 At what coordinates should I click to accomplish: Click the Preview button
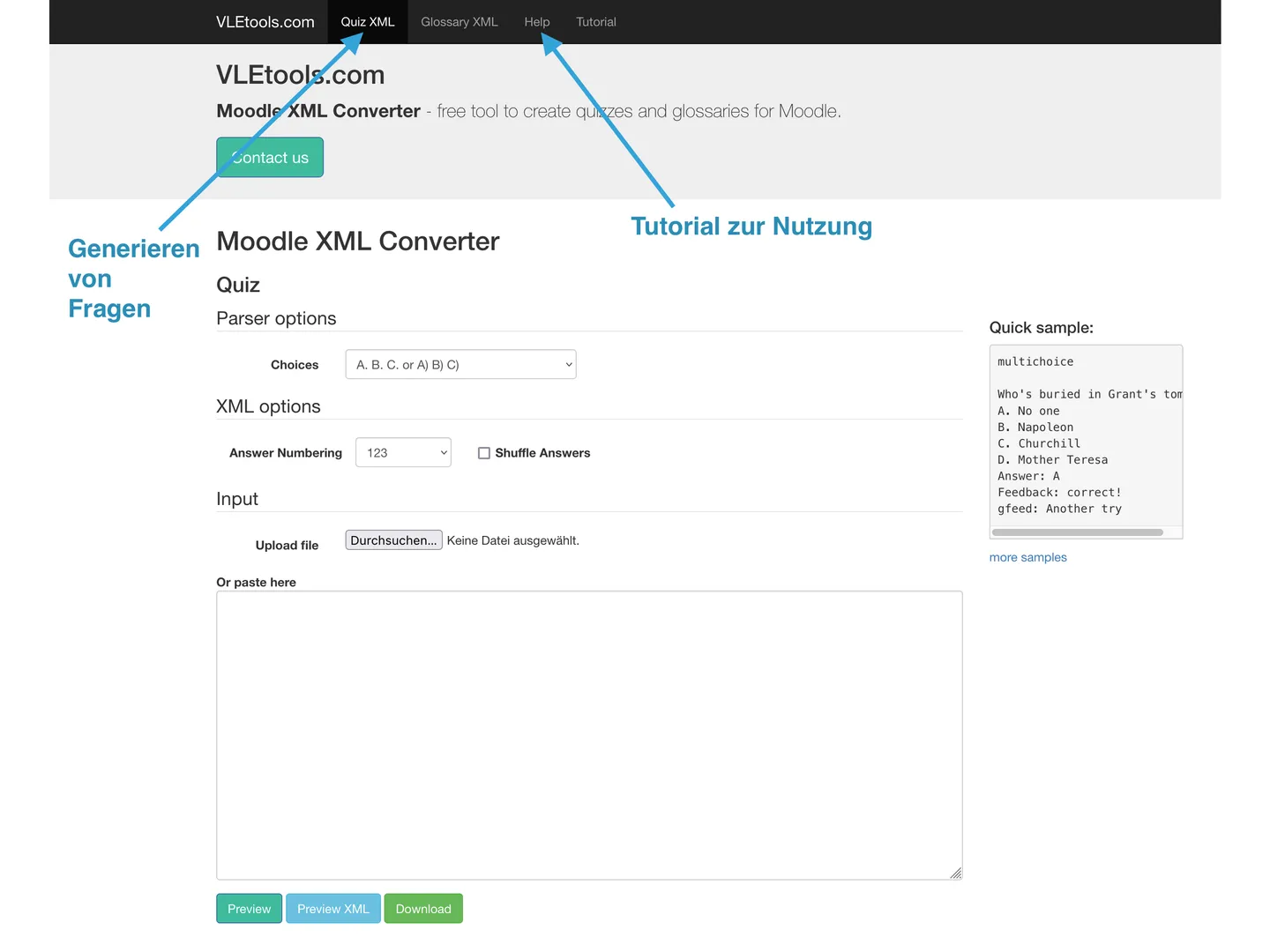[250, 909]
